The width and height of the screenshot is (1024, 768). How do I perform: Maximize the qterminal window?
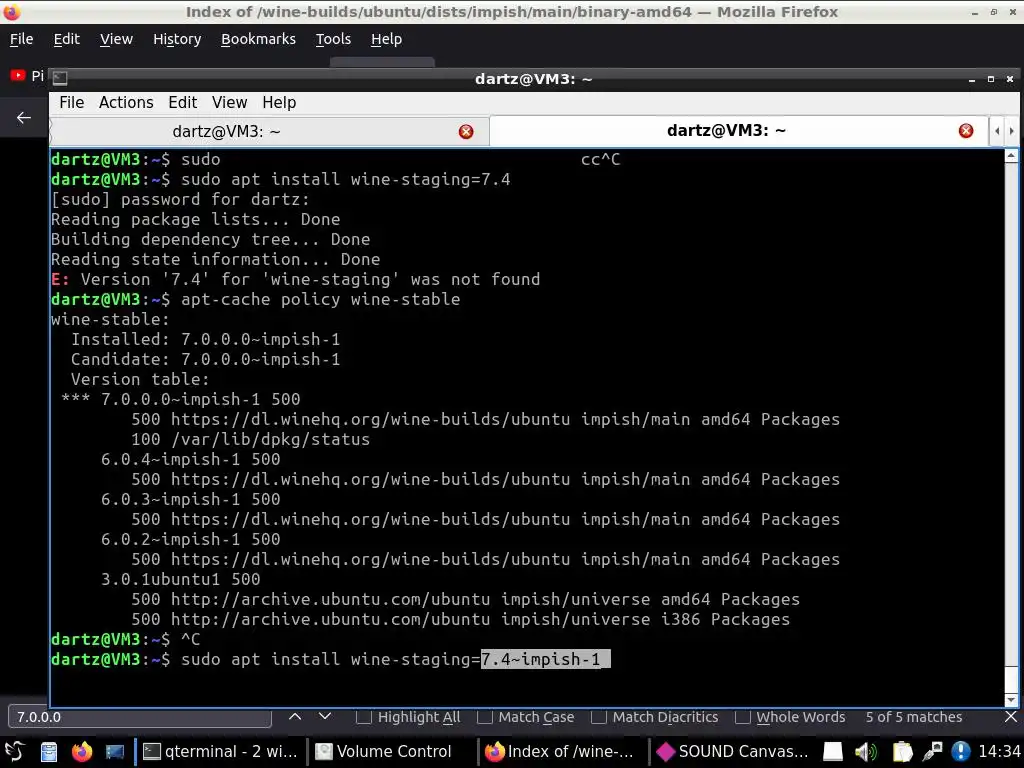991,79
